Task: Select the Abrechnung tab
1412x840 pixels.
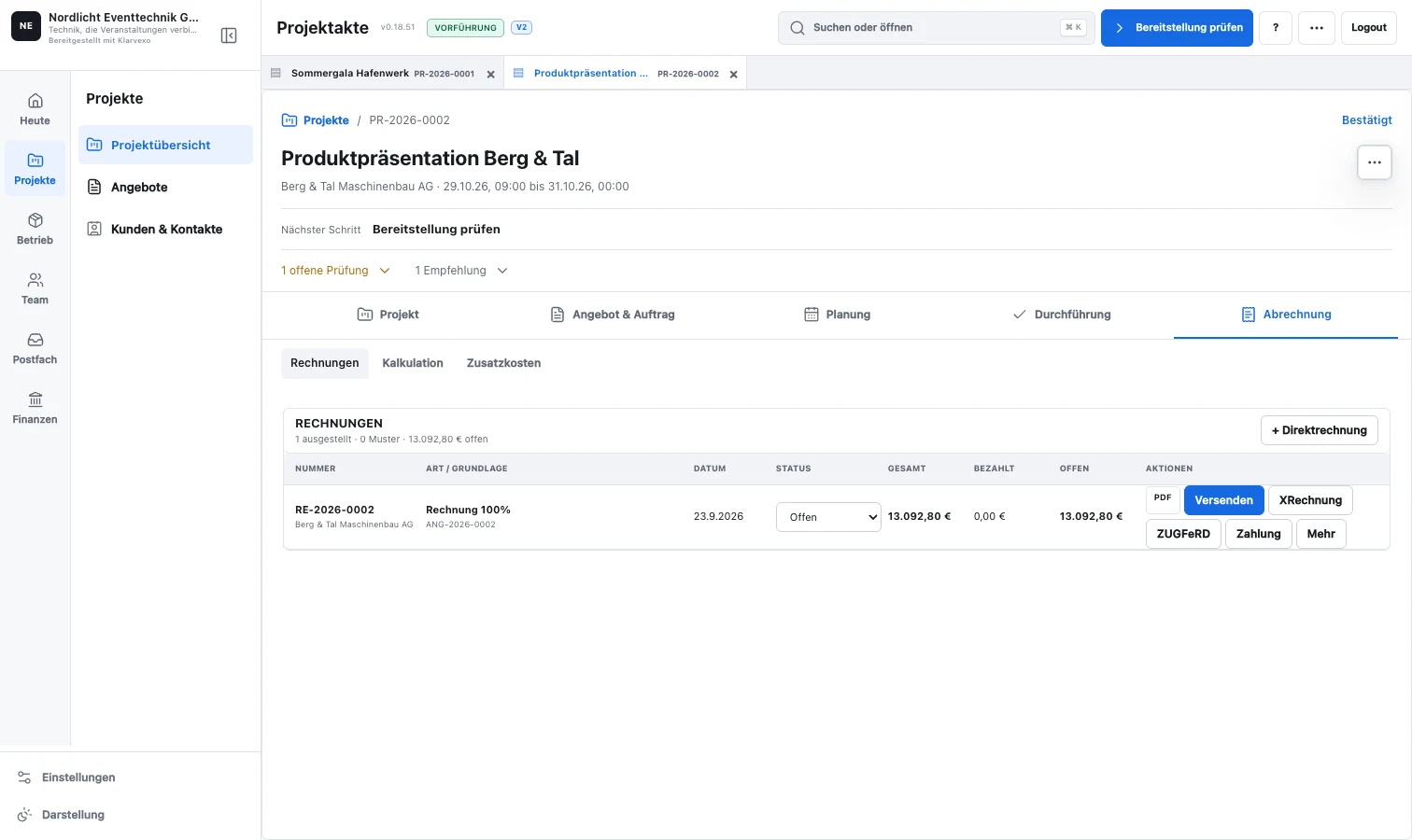Action: point(1286,315)
